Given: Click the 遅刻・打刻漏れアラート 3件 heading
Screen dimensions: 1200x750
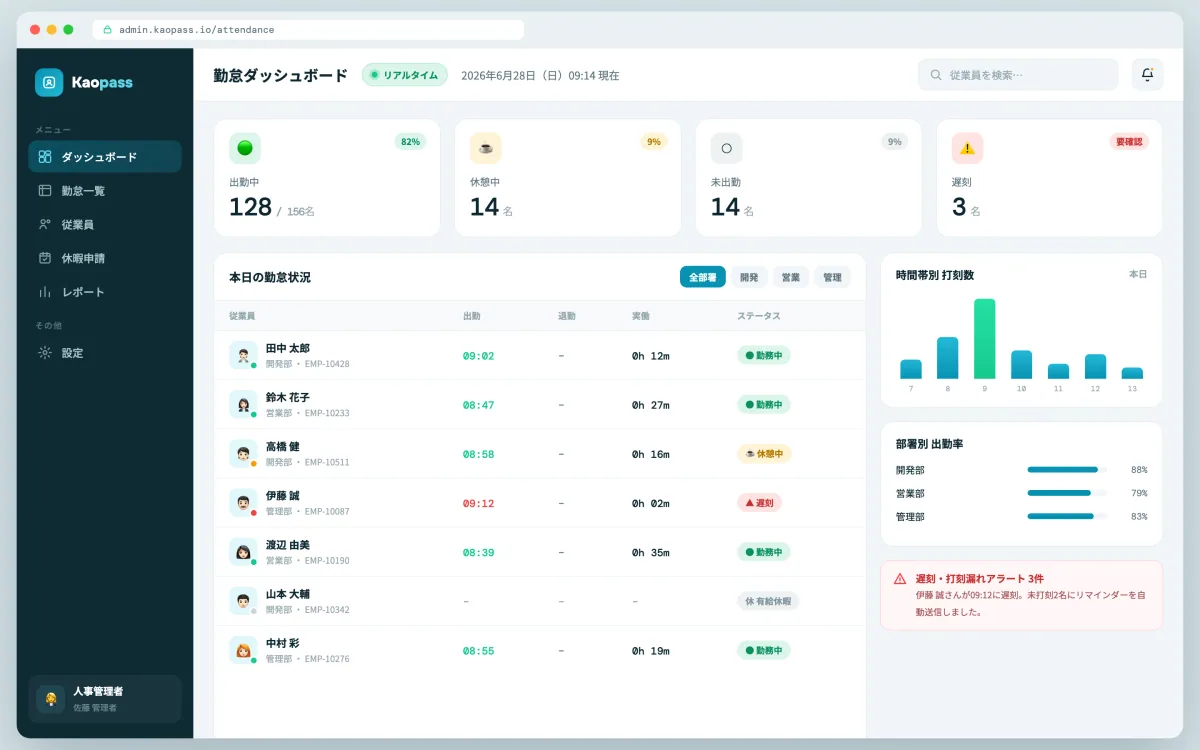Looking at the screenshot, I should (x=980, y=579).
